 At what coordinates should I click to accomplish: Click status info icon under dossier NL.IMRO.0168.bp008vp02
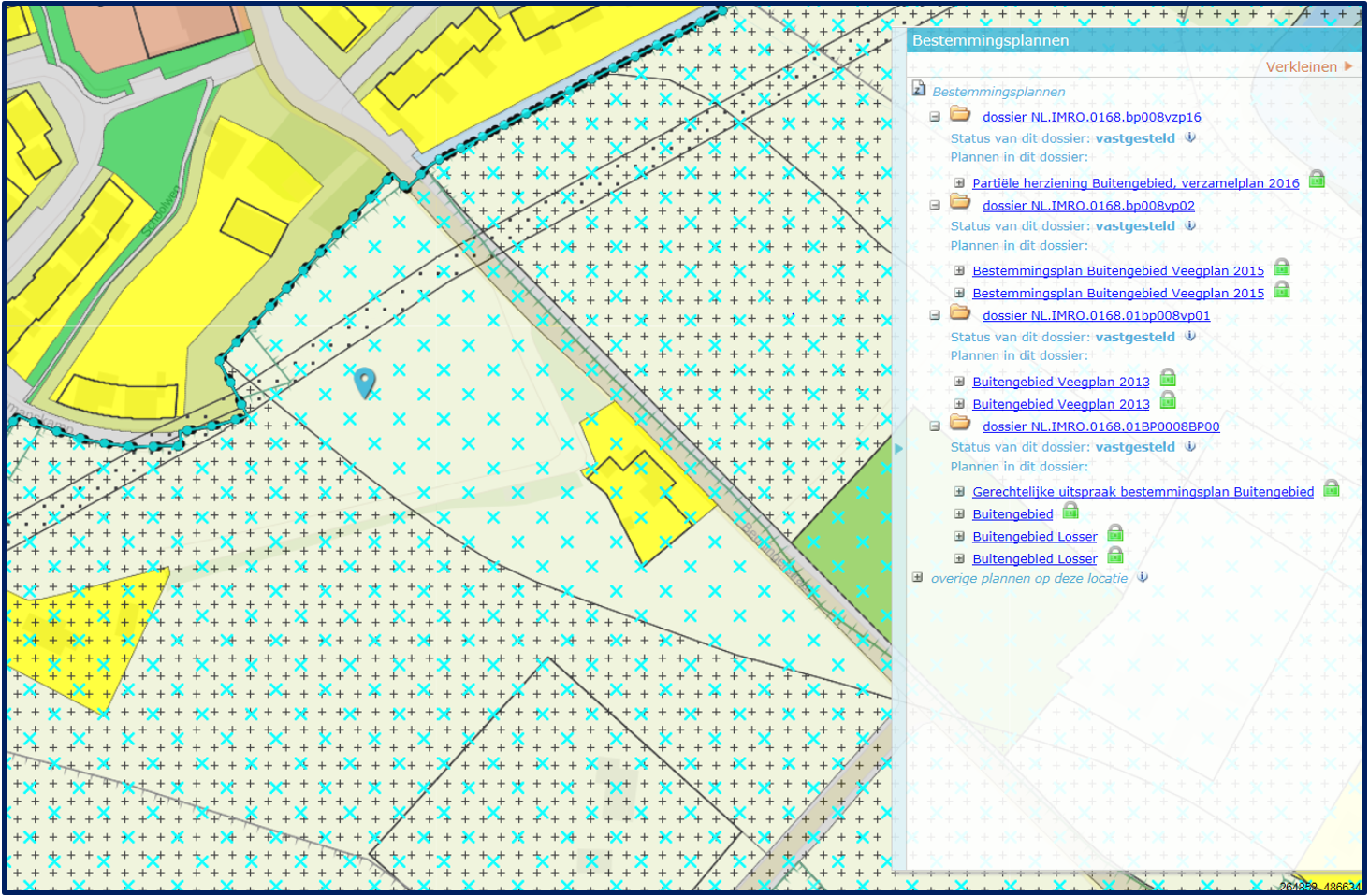coord(1190,225)
